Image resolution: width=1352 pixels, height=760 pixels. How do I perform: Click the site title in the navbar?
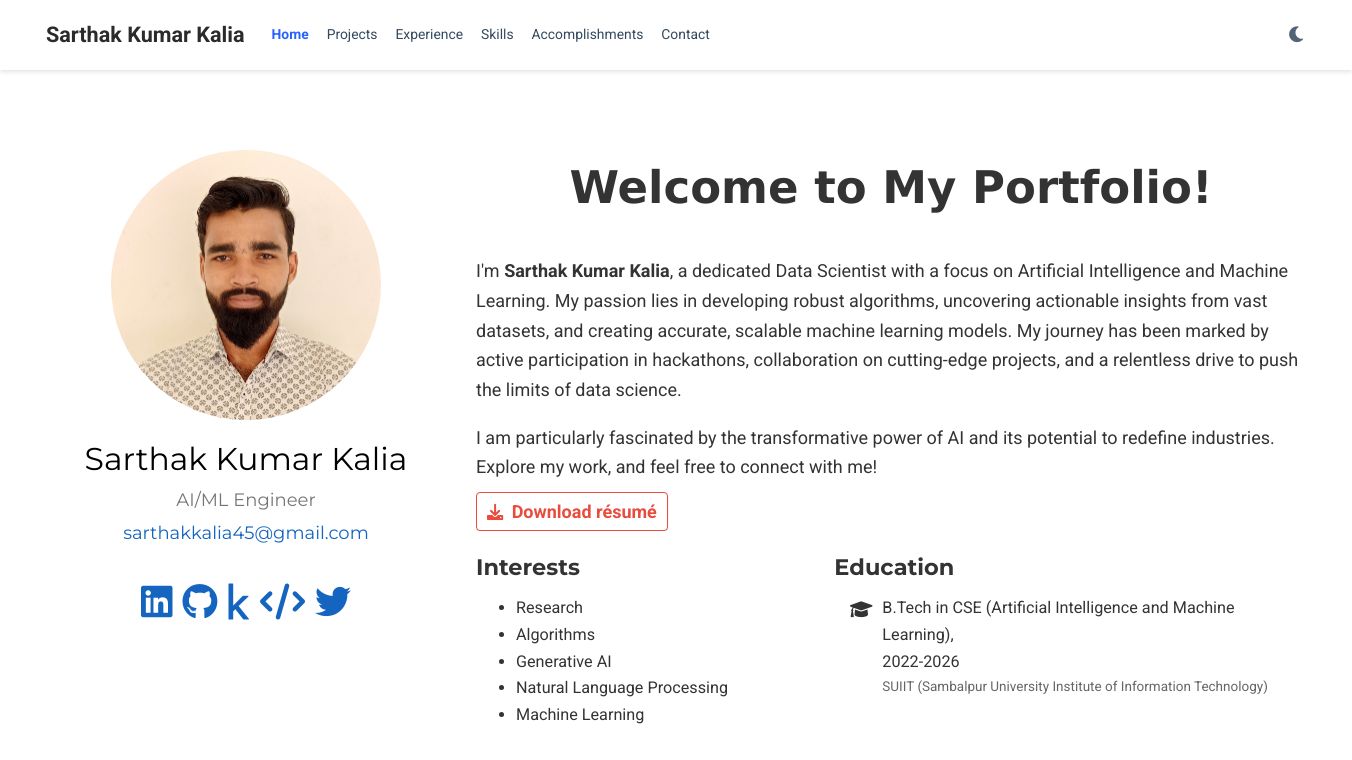click(x=145, y=35)
